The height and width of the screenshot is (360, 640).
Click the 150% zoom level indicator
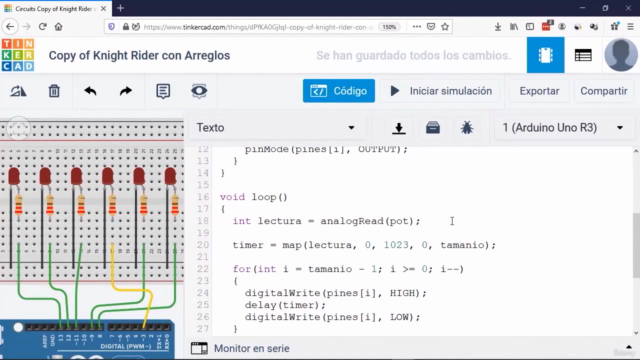tap(389, 27)
